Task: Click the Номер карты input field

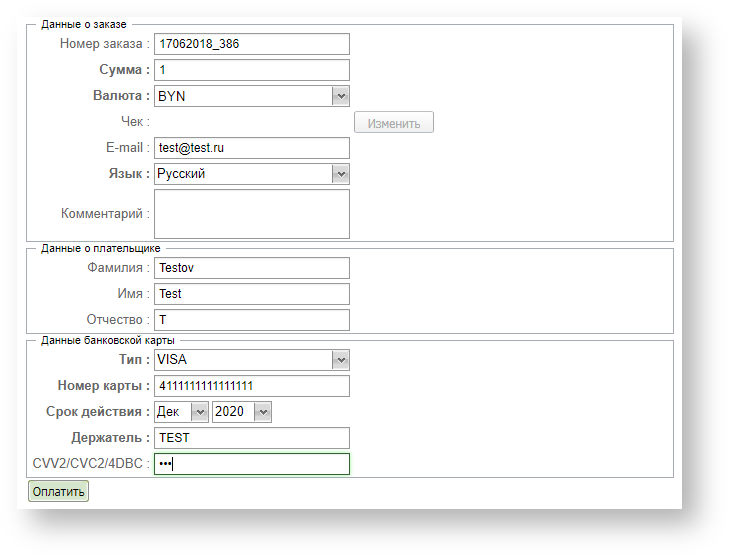Action: pos(251,386)
